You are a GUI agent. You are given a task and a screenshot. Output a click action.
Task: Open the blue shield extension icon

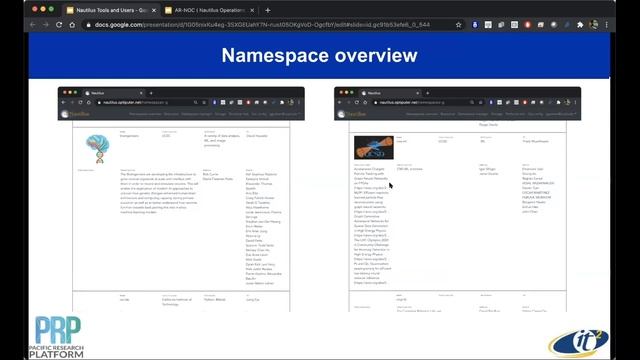click(475, 25)
